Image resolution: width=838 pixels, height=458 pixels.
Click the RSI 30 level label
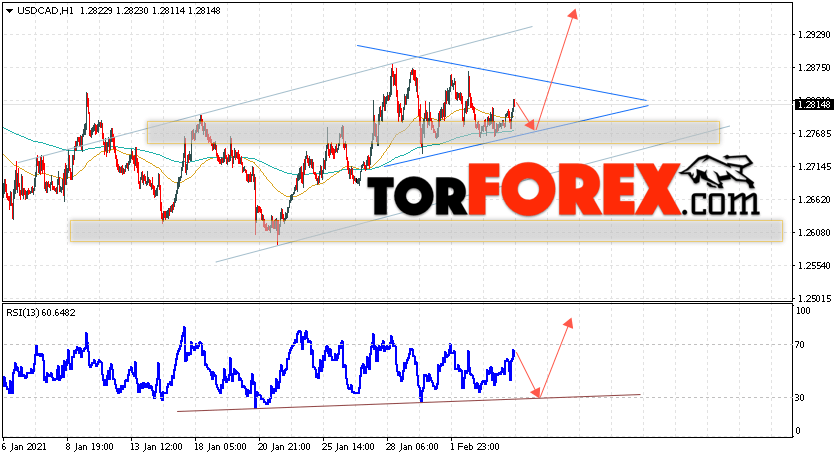click(800, 398)
